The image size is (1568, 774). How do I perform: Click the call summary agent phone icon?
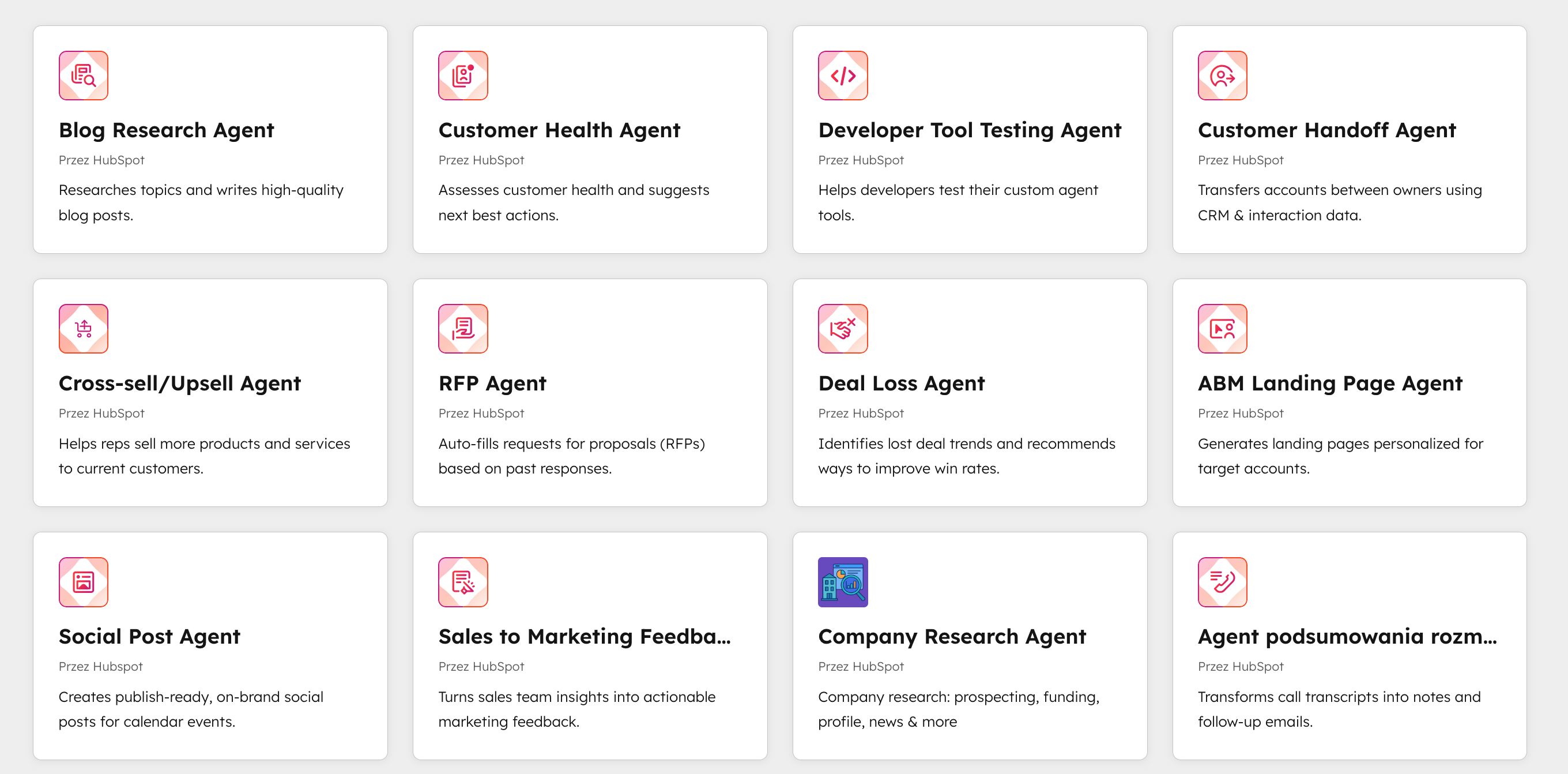click(1222, 582)
